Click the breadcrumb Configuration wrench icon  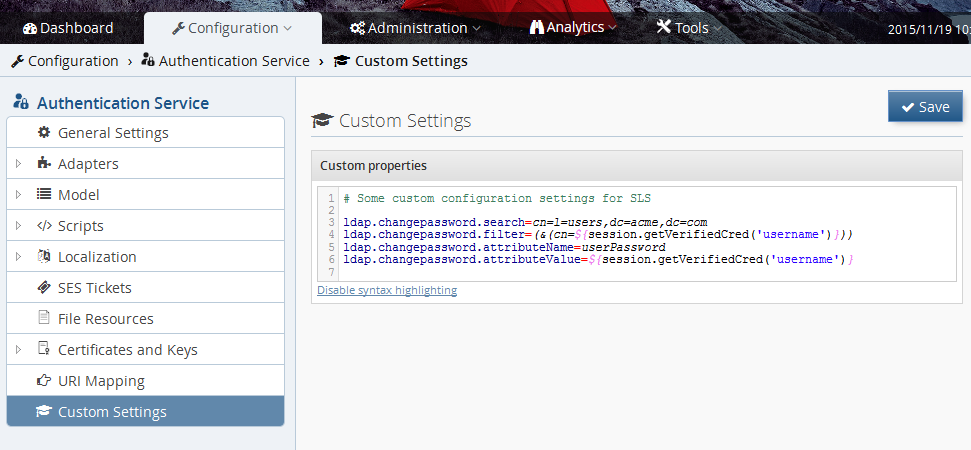point(17,61)
